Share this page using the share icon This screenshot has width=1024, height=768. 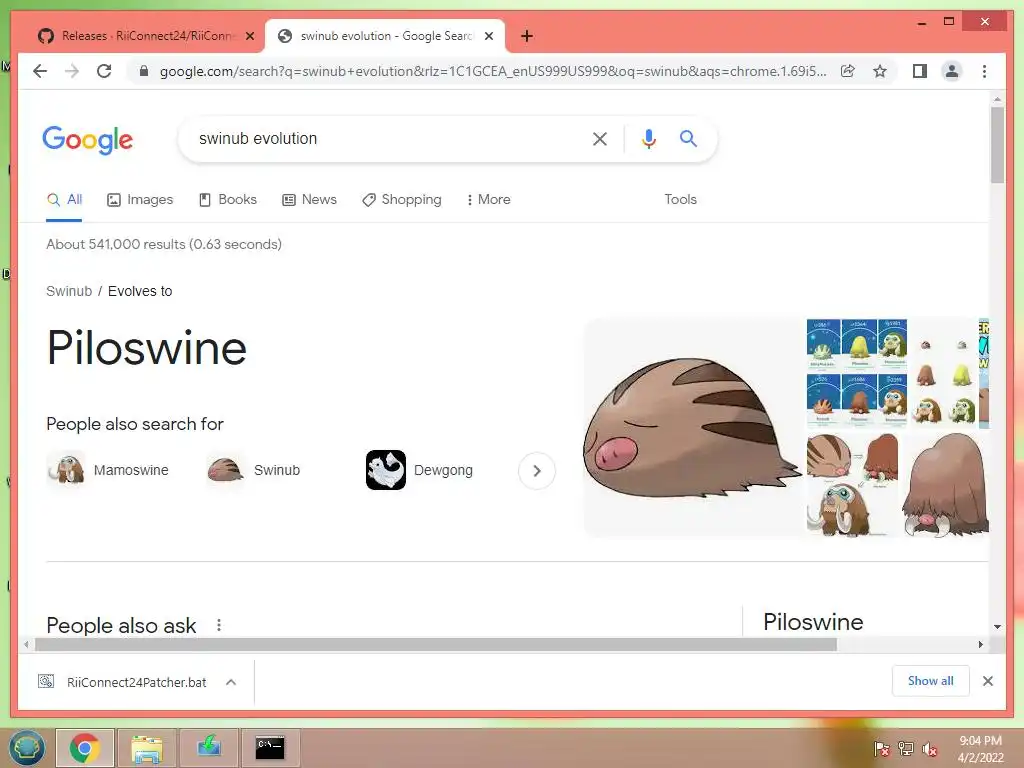coord(848,71)
